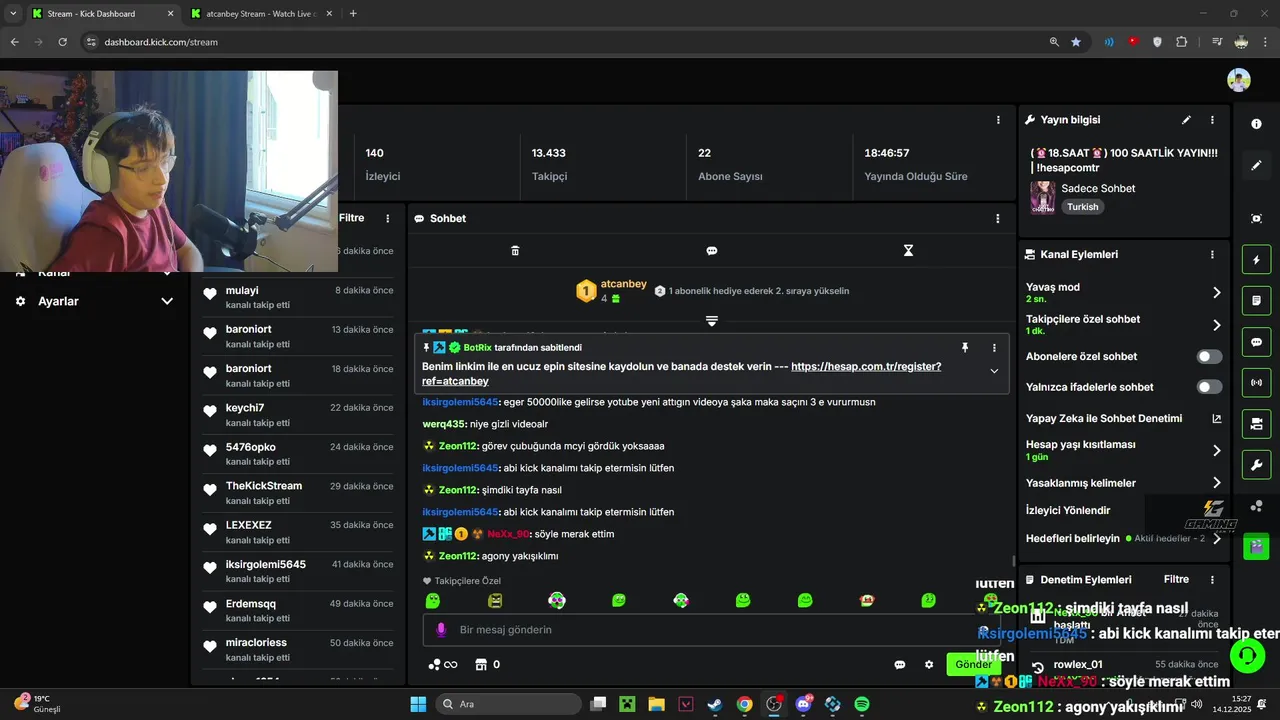Open a new browser tab with plus

point(353,14)
